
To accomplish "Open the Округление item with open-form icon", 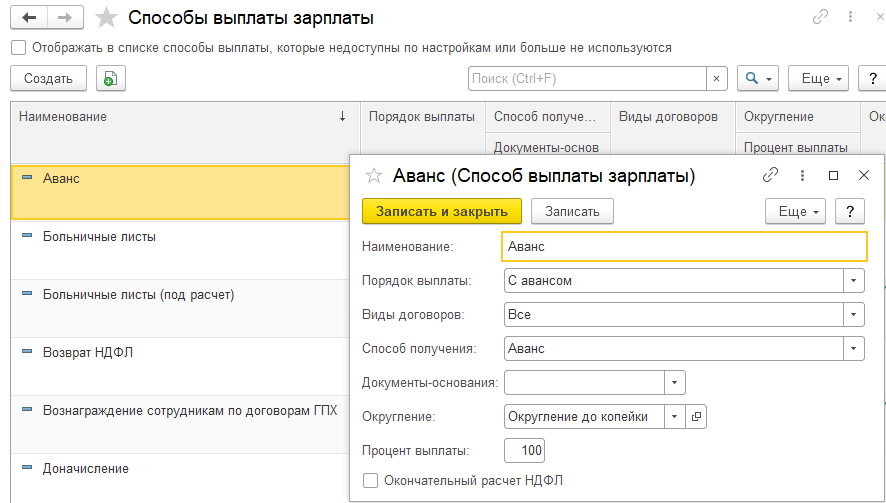I will [x=697, y=416].
